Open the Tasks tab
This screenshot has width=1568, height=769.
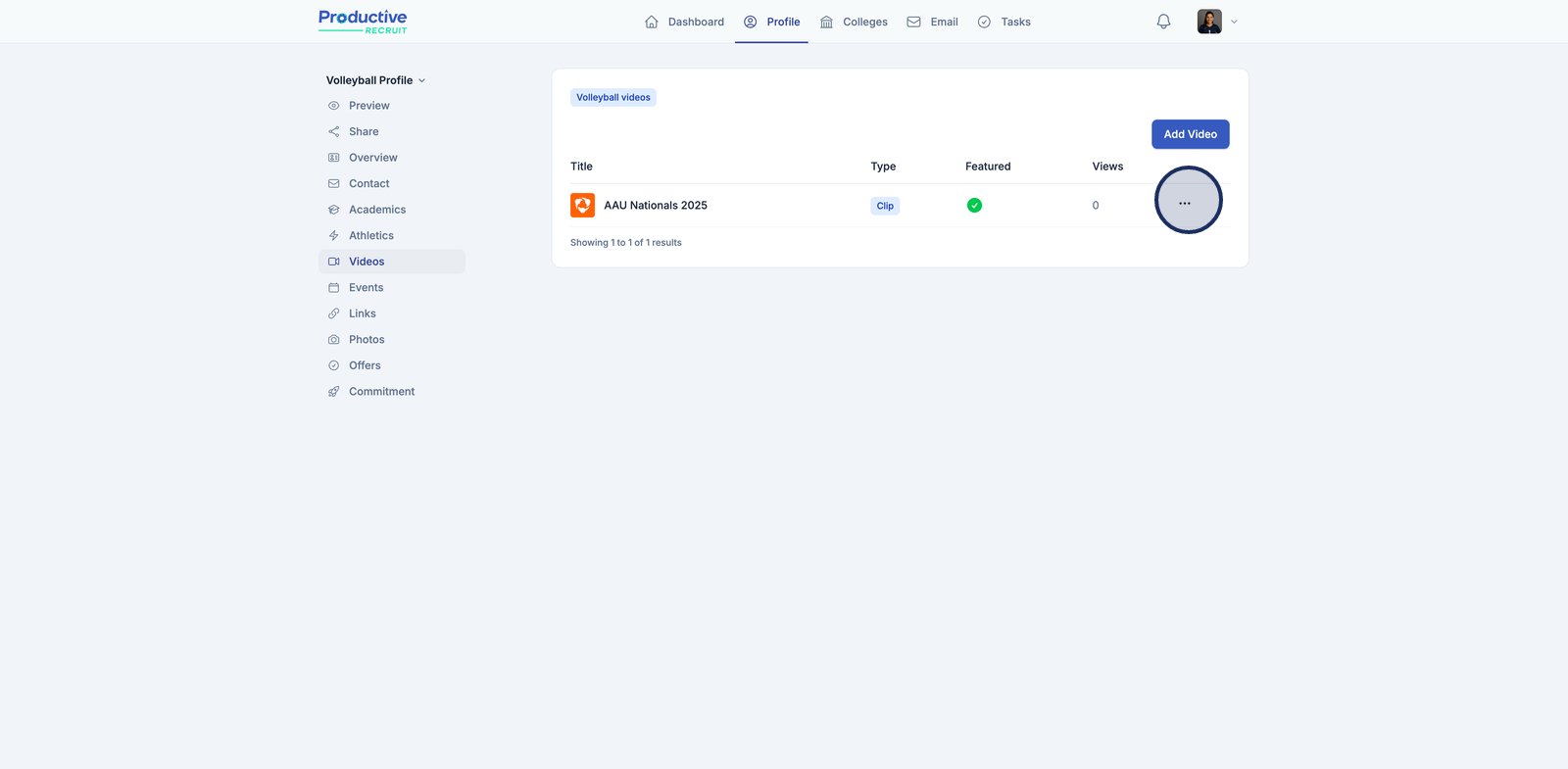tap(1004, 22)
